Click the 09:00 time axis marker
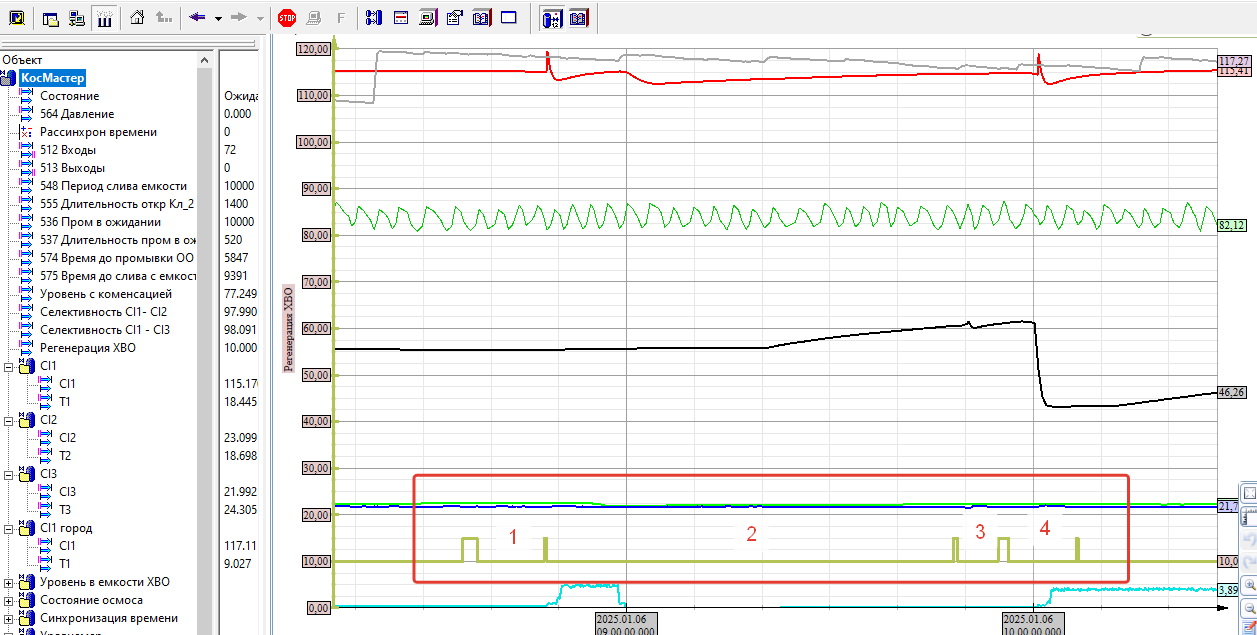This screenshot has height=635, width=1257. click(626, 624)
